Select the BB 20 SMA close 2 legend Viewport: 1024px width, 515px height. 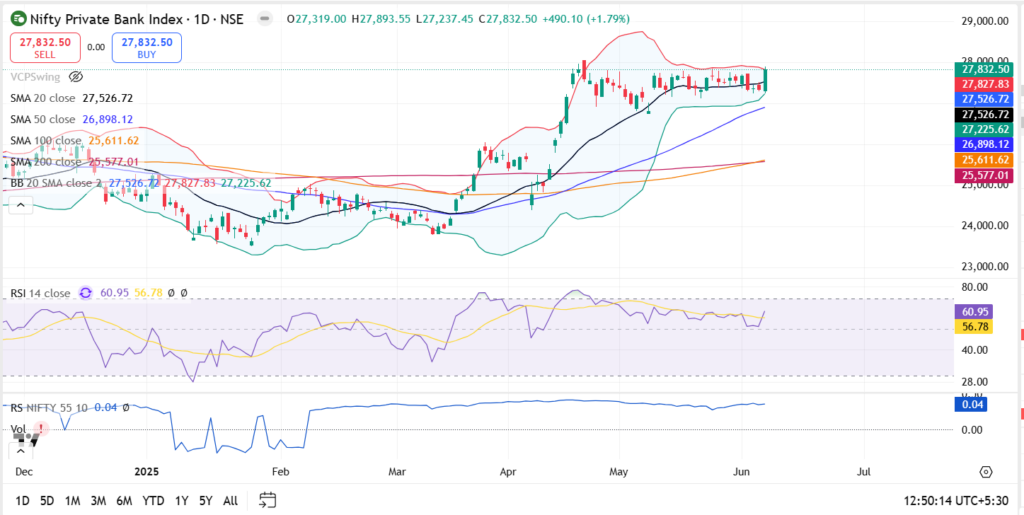[56, 183]
